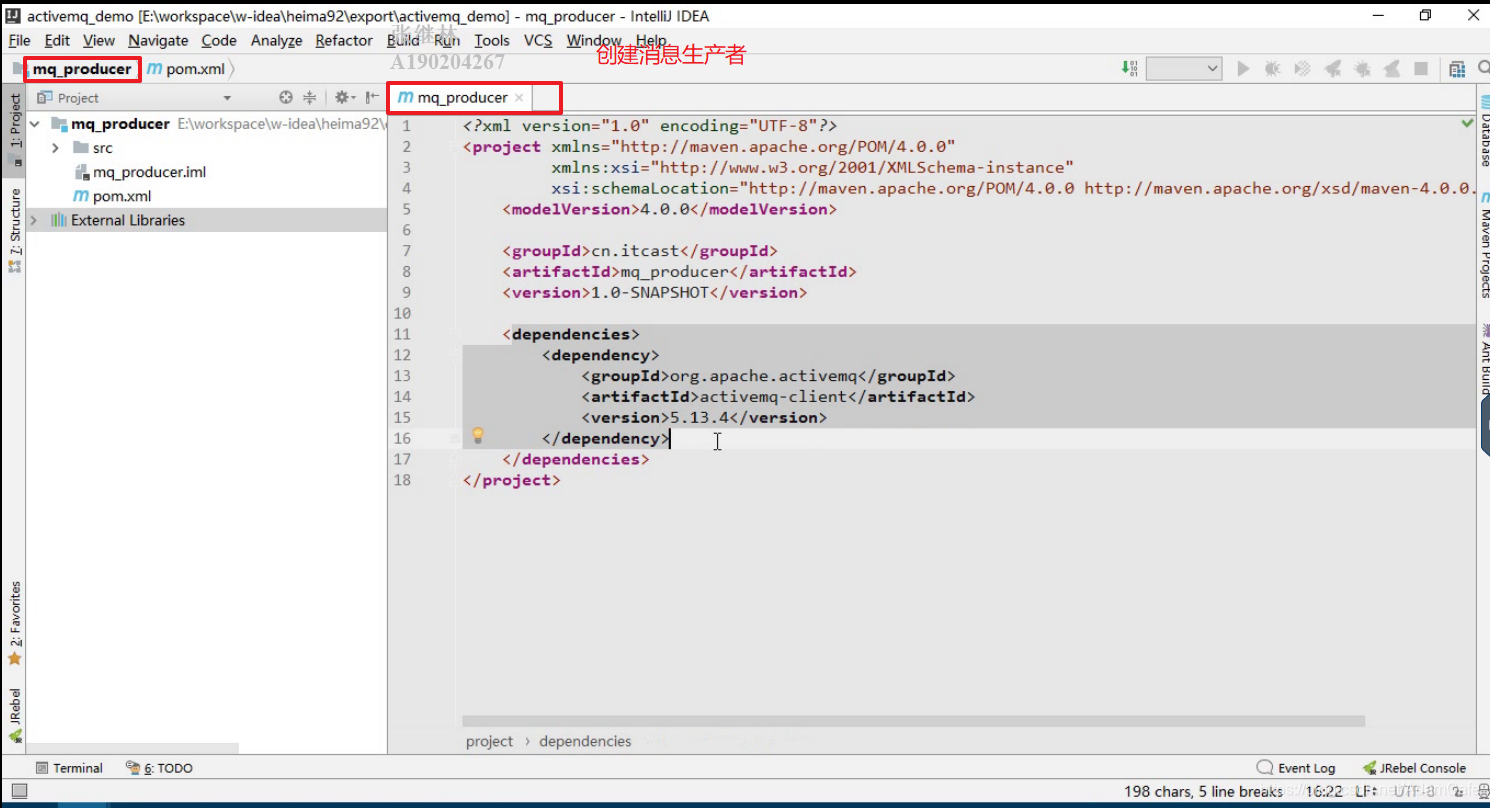Screen dimensions: 1490x808
Task: Select mq_producer.iml file
Action: click(149, 172)
